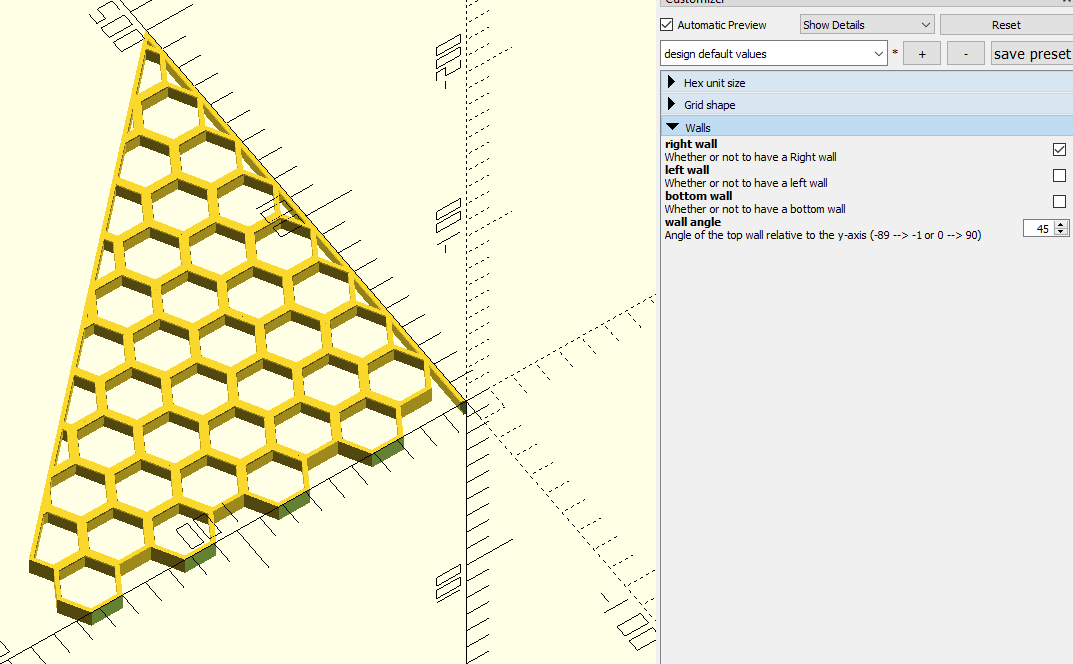Remove preset with the minus button

click(x=966, y=53)
